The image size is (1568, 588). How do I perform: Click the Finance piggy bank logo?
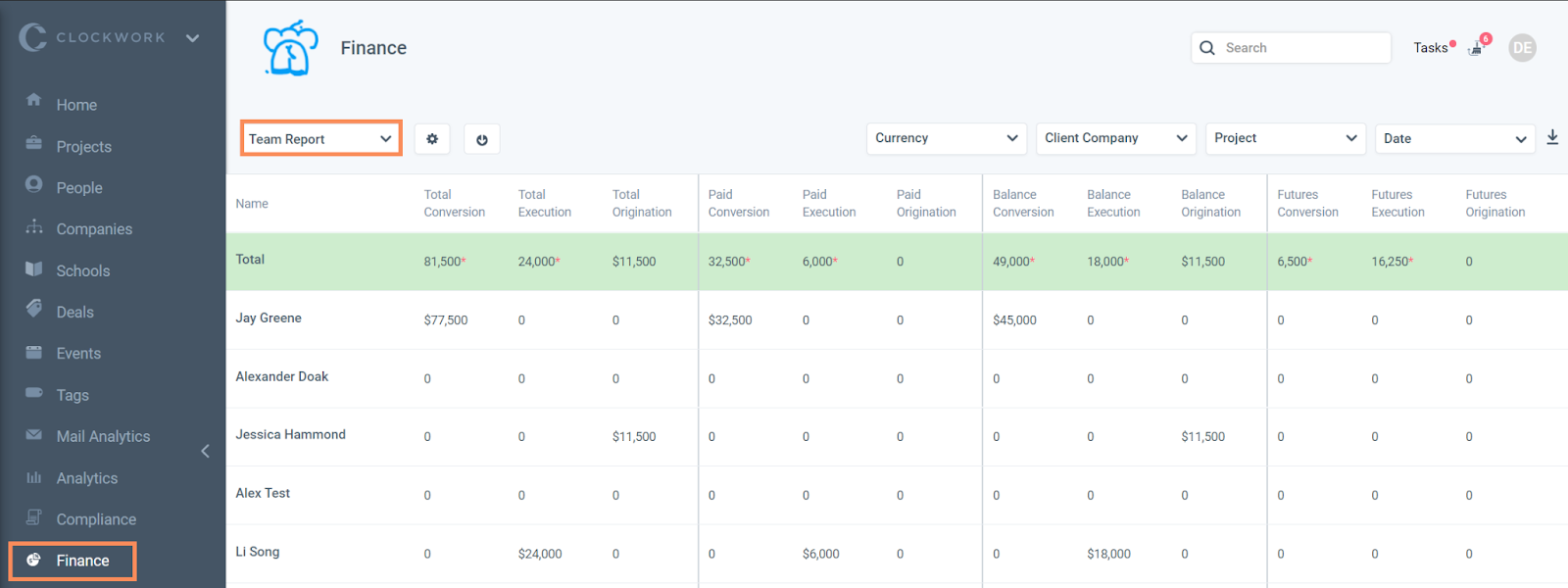point(290,48)
